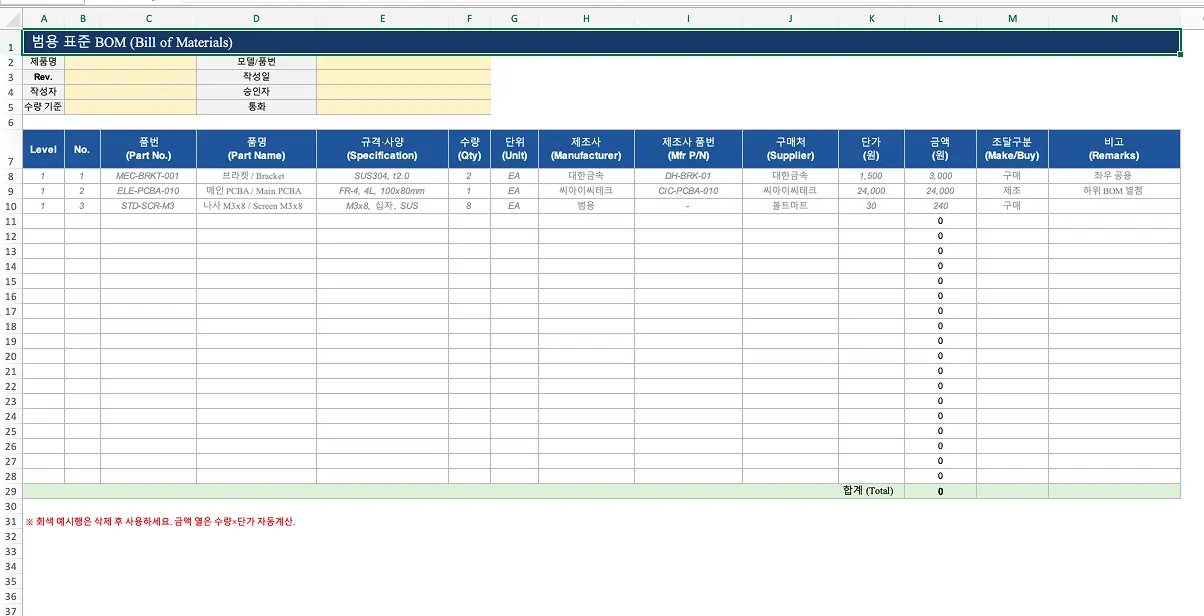Click the 24,000 unit price cell
This screenshot has width=1204, height=616.
[x=871, y=191]
